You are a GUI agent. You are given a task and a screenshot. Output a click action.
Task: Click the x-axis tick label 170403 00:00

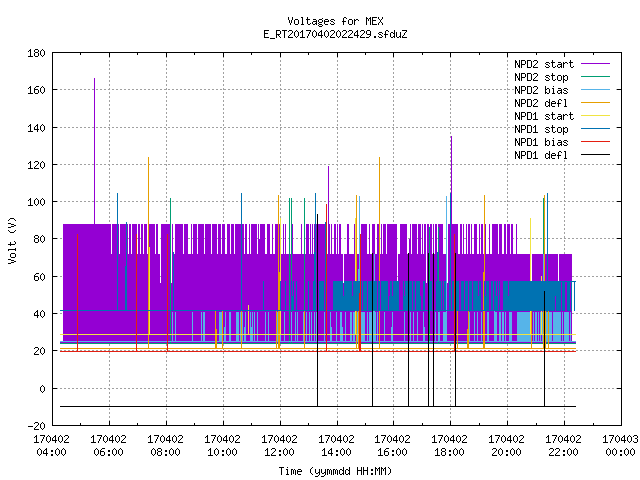coord(620,446)
